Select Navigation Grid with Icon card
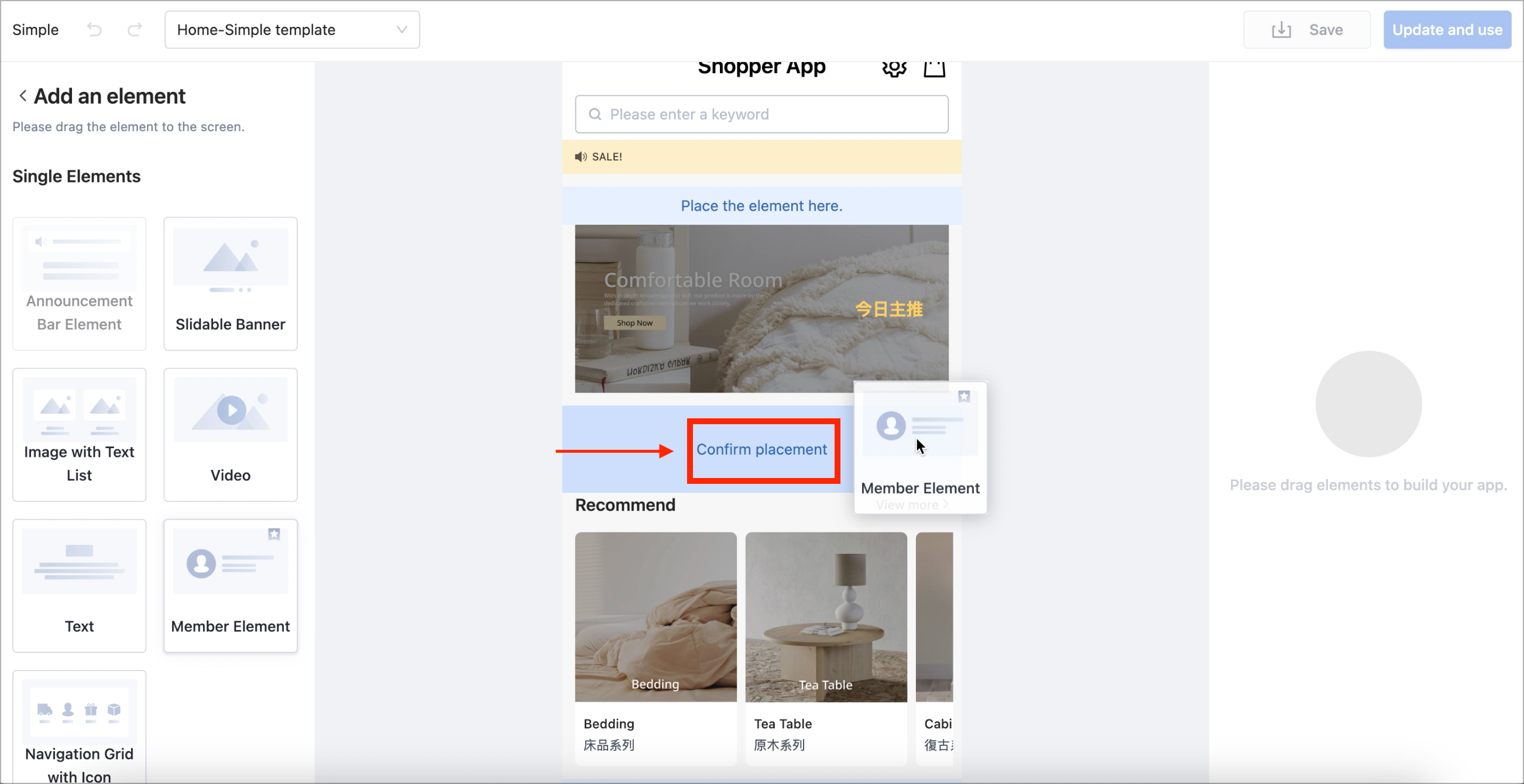1524x784 pixels. (79, 727)
